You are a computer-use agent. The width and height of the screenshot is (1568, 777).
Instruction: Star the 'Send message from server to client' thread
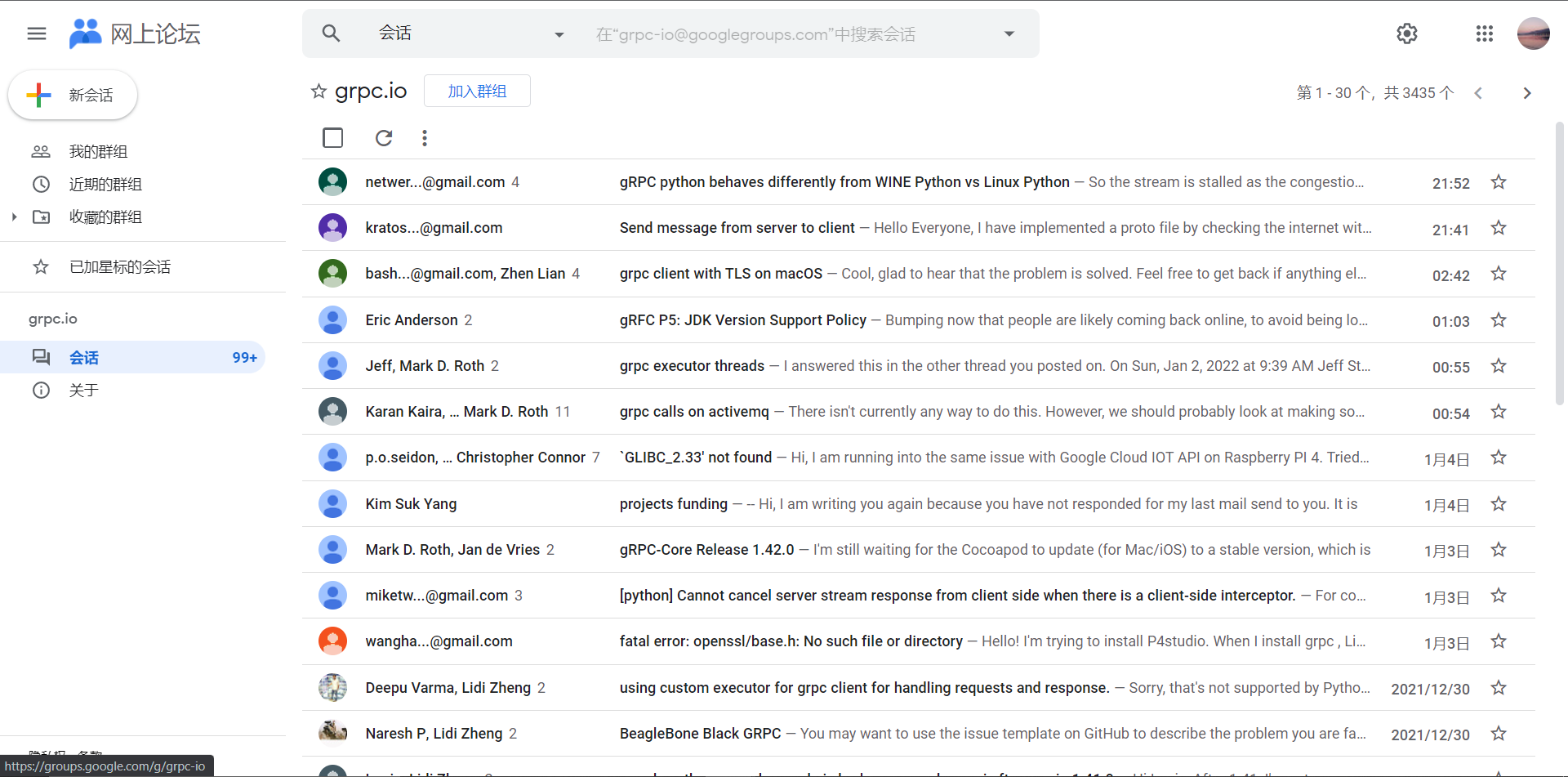pos(1499,227)
